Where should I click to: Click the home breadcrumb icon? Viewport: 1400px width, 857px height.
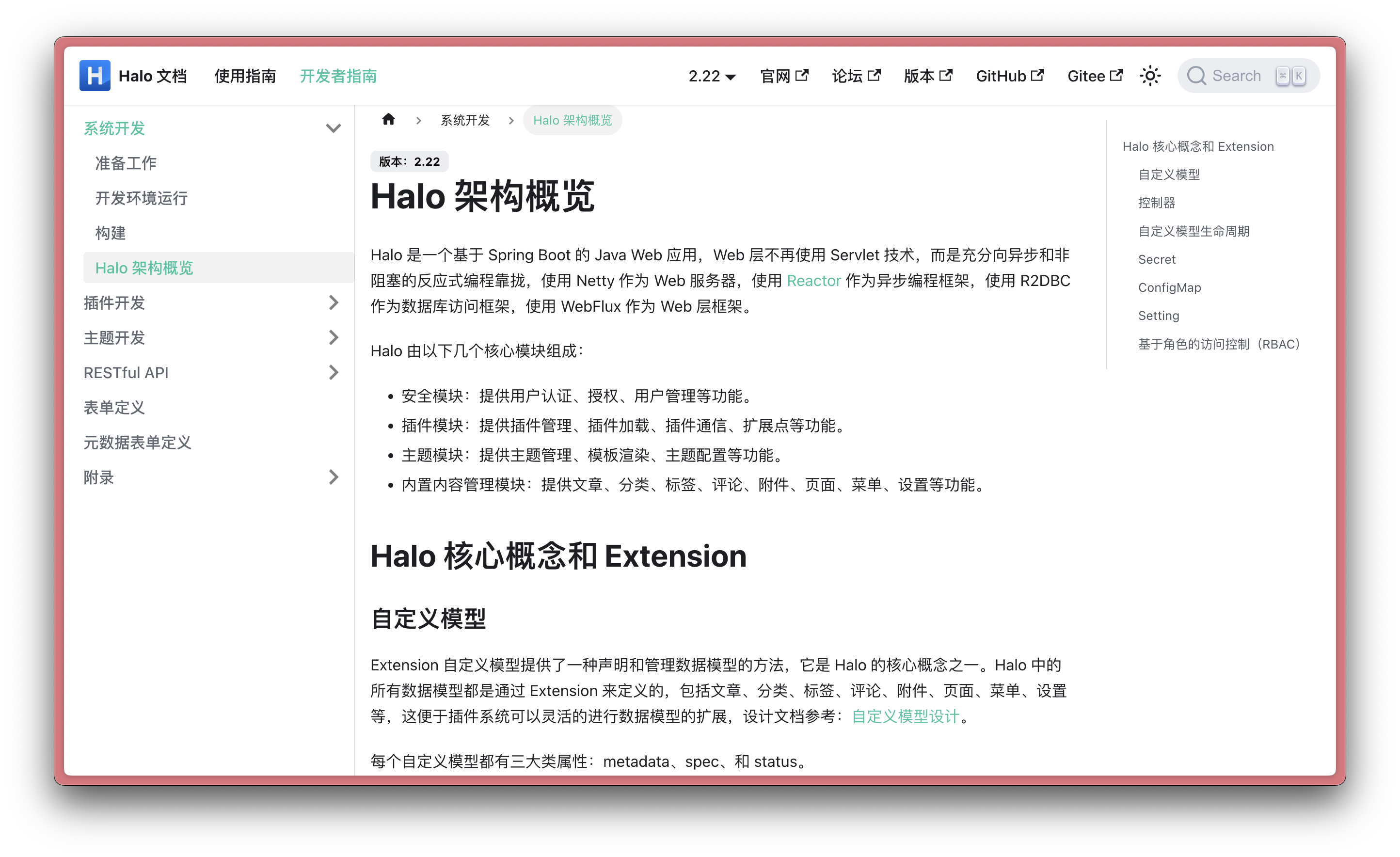click(x=388, y=119)
